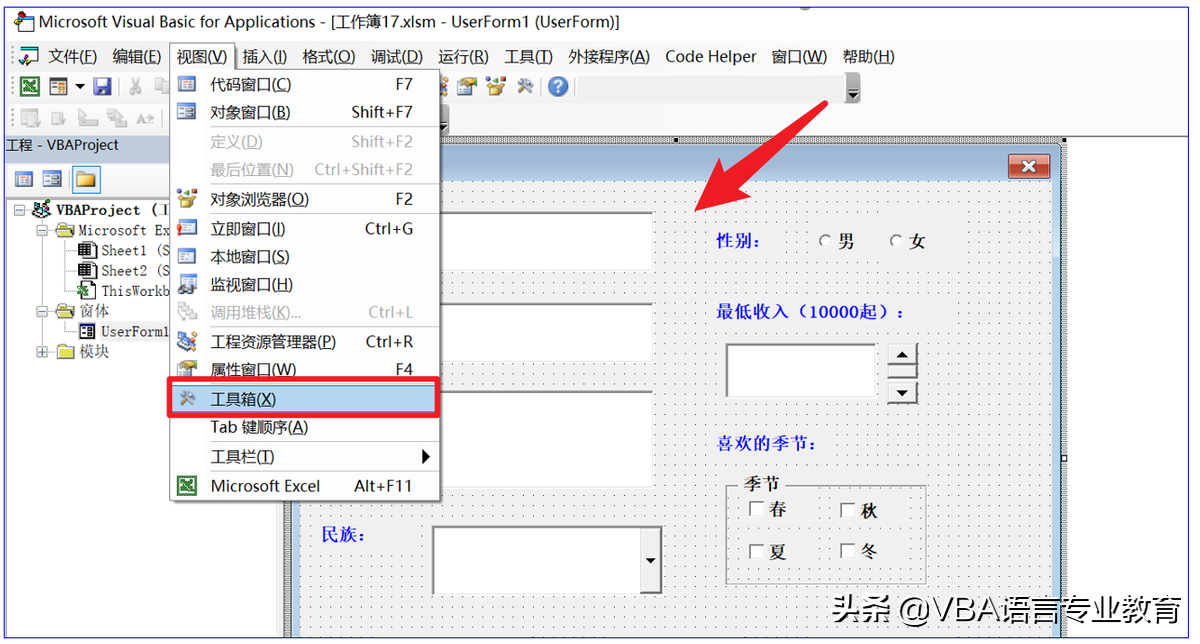Image resolution: width=1200 pixels, height=644 pixels.
Task: Choose Tab 键顺序(A) menu entry
Action: click(x=306, y=427)
